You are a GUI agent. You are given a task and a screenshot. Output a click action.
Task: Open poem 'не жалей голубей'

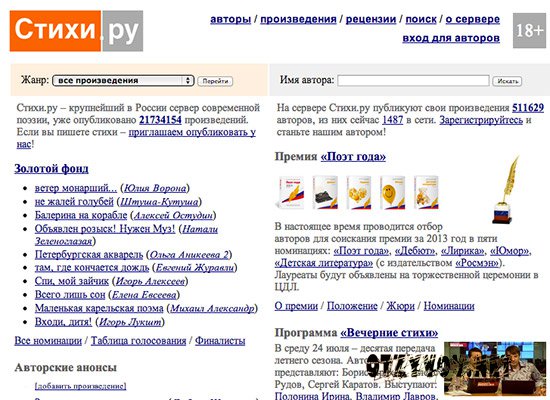(x=74, y=202)
